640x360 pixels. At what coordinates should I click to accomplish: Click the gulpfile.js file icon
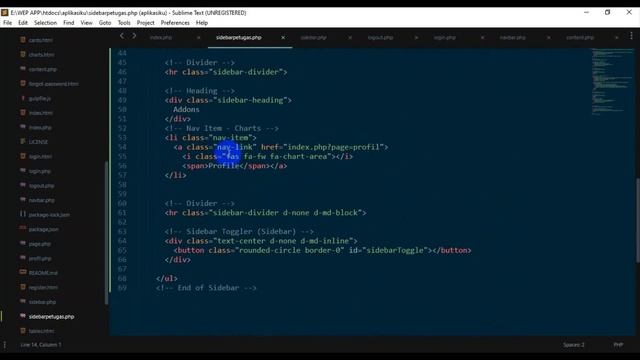coord(23,98)
